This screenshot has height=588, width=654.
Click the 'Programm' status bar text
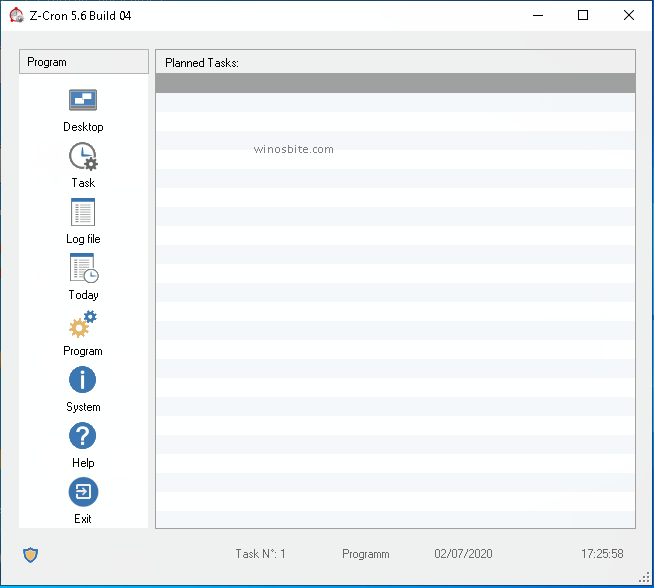pos(366,554)
